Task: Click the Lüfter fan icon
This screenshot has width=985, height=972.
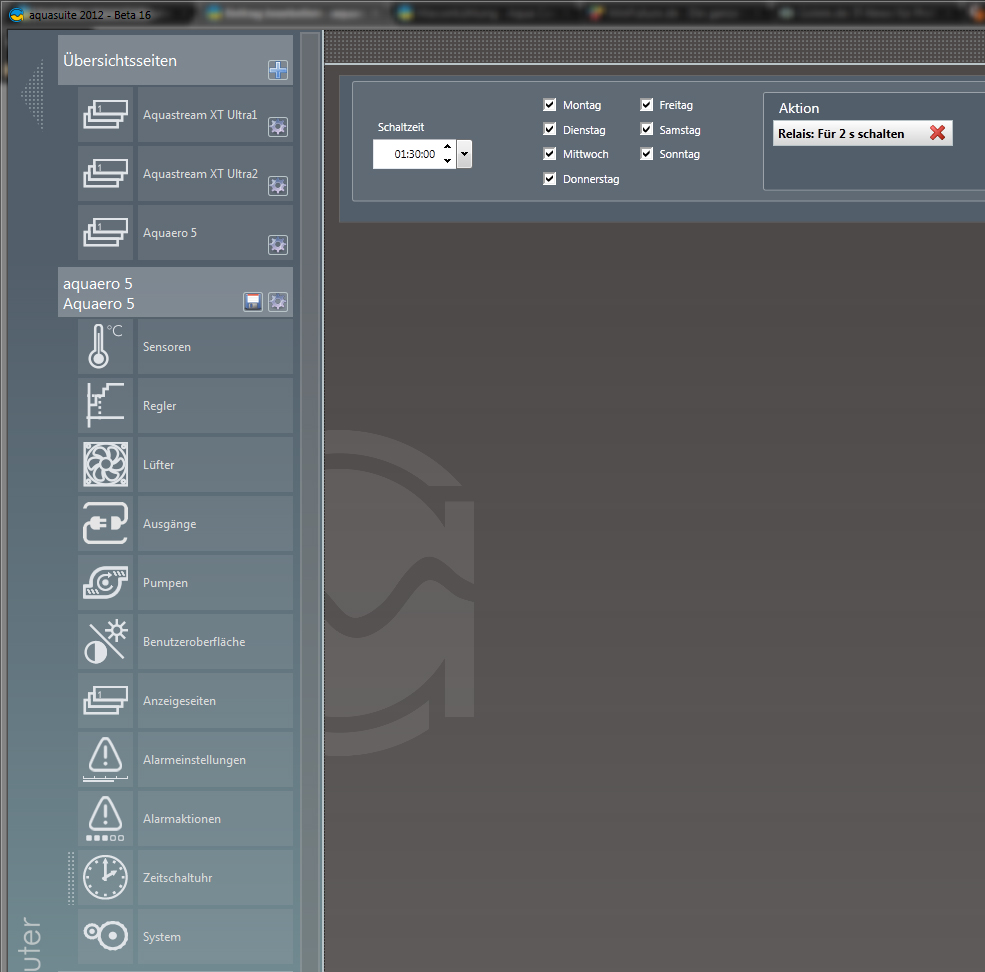Action: pos(106,464)
